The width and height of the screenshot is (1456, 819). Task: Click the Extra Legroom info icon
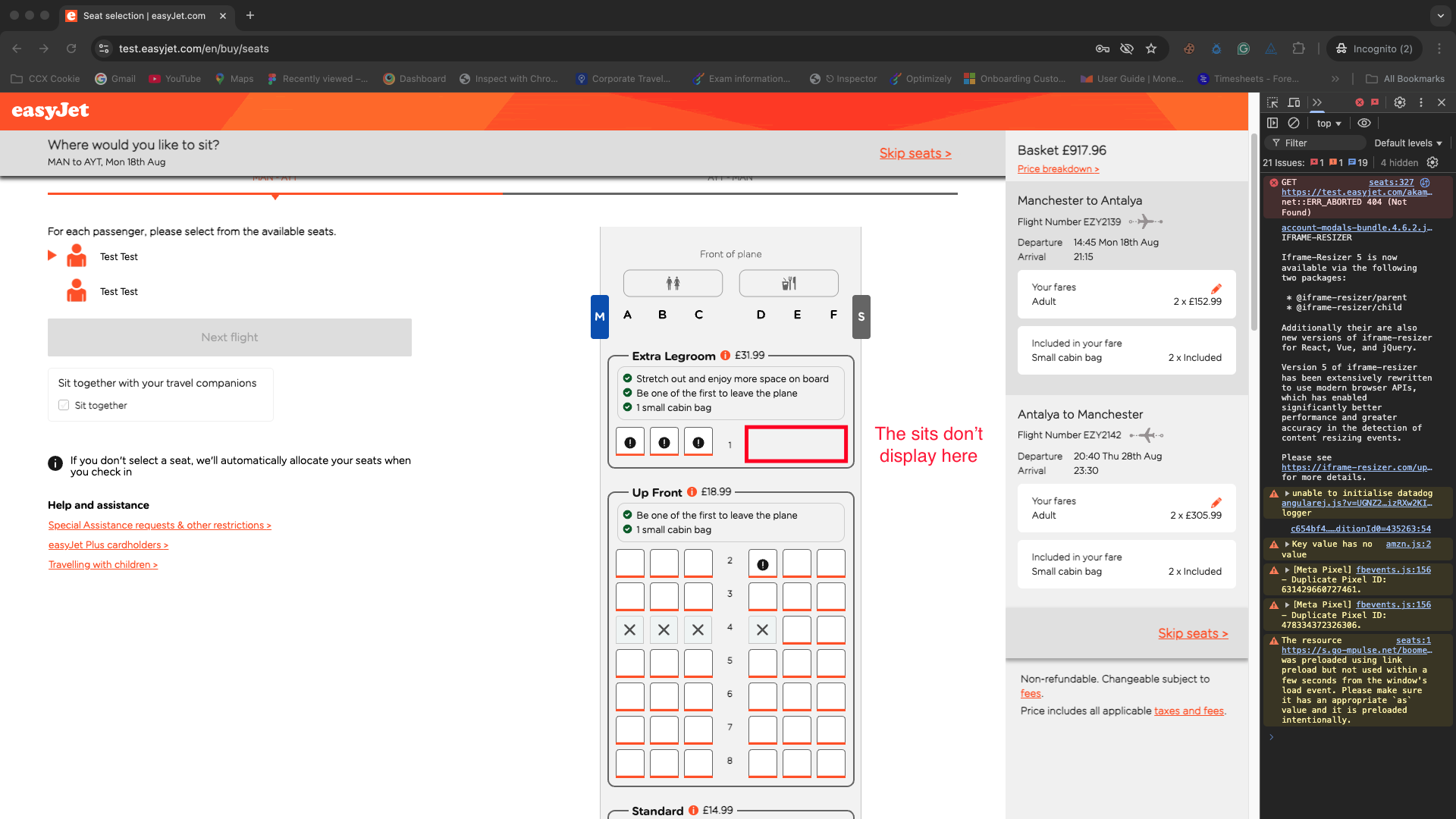[x=725, y=356]
